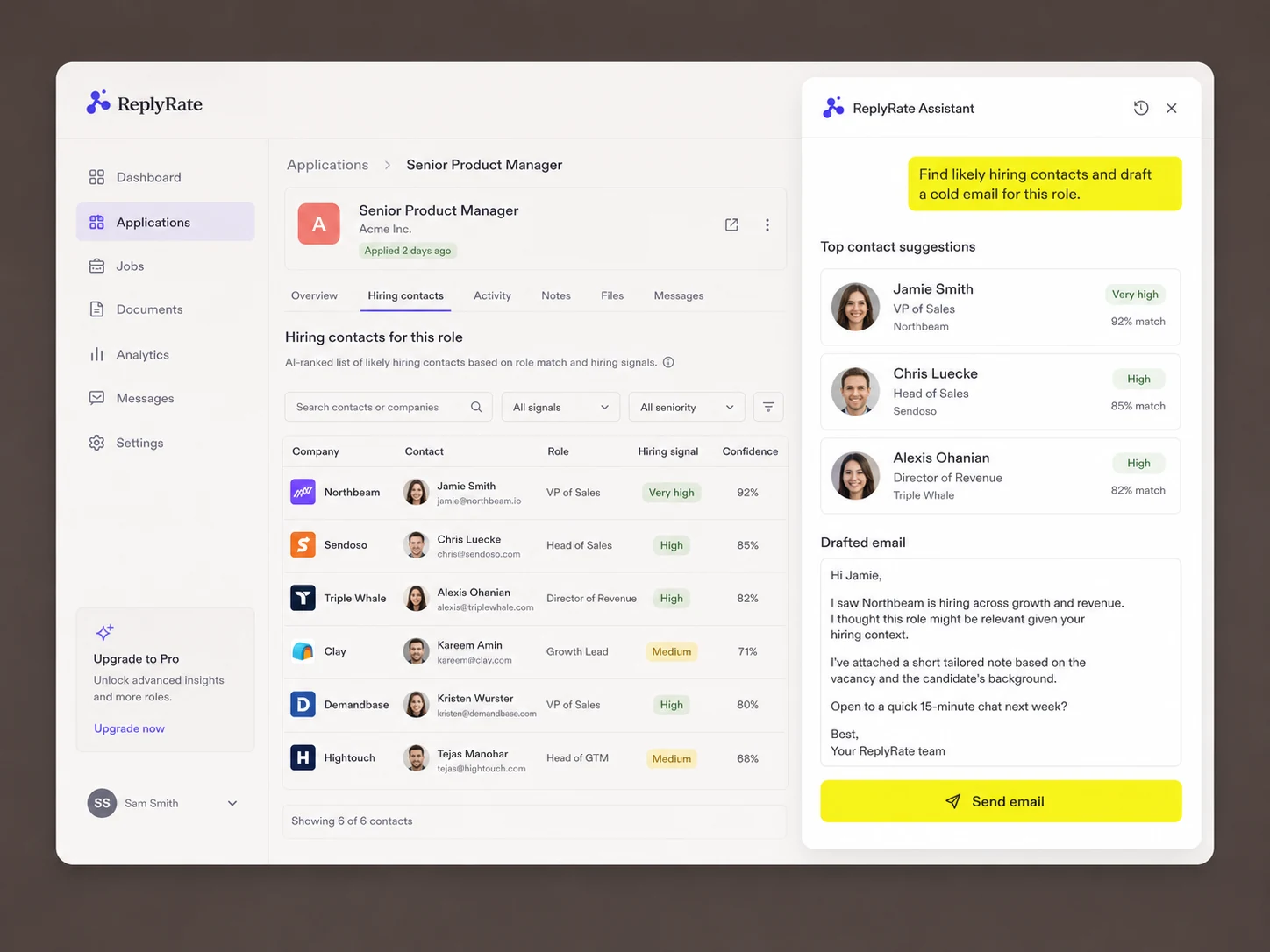The height and width of the screenshot is (952, 1270).
Task: Click the Upgrade now link
Action: pos(129,728)
